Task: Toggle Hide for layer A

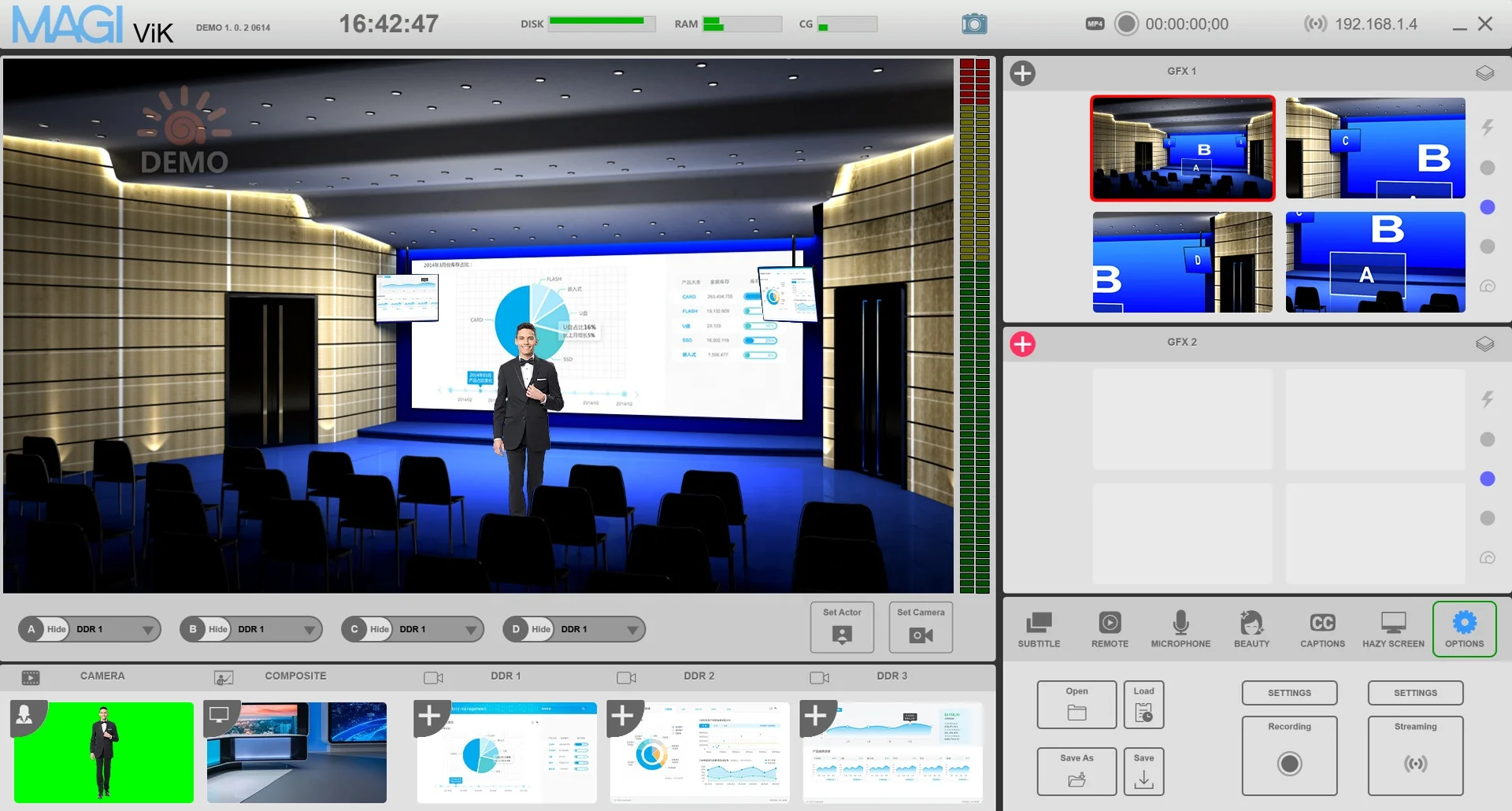Action: (x=56, y=629)
